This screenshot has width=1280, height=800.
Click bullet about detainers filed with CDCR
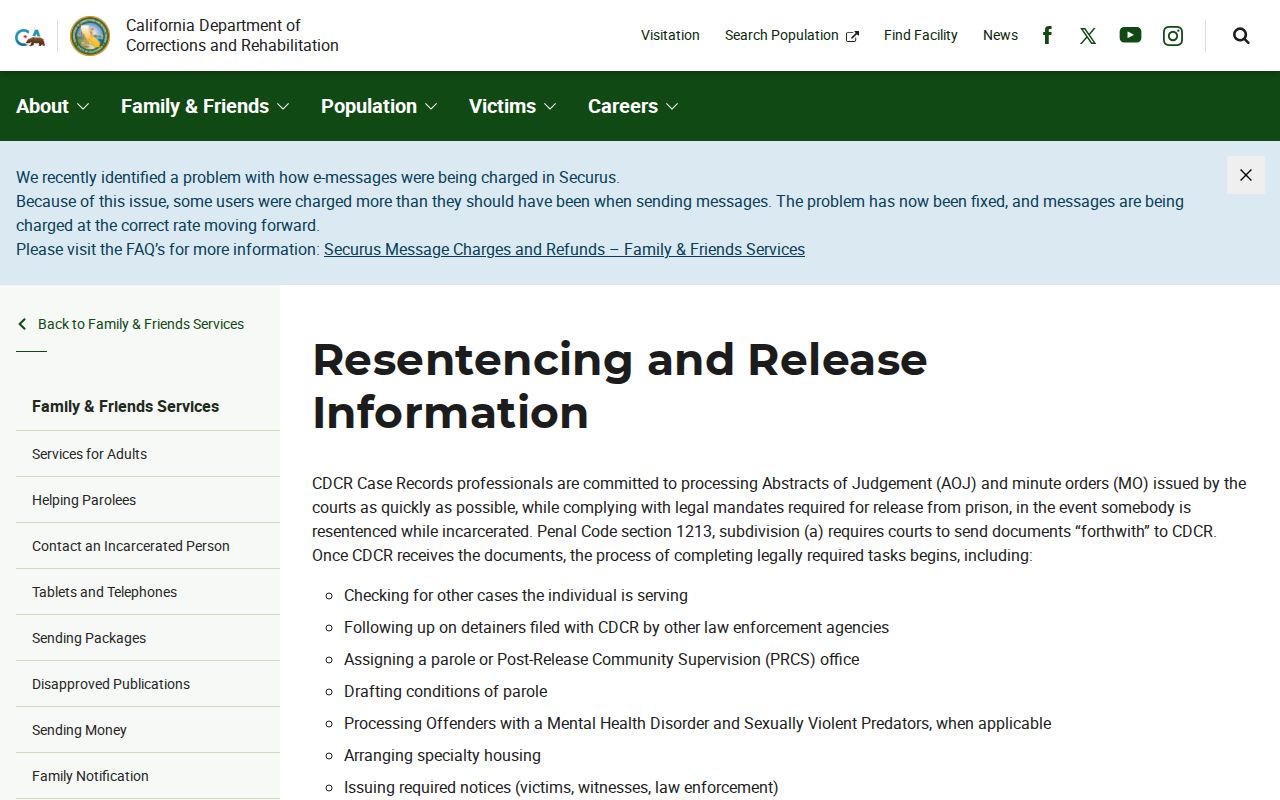point(616,627)
